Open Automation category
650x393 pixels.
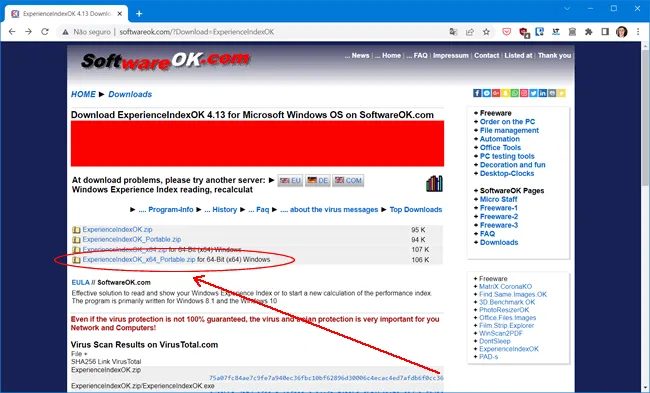point(500,139)
